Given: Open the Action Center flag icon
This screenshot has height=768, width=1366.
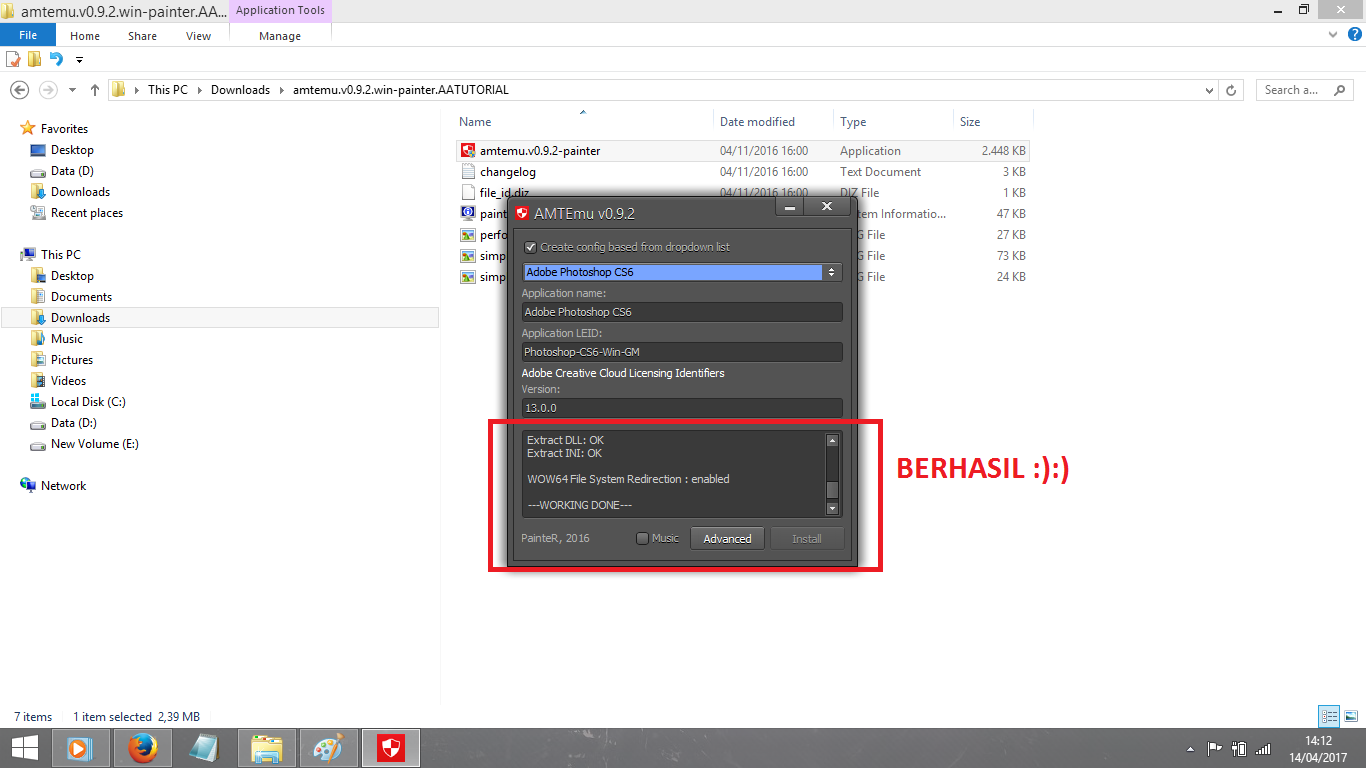Looking at the screenshot, I should tap(1215, 748).
